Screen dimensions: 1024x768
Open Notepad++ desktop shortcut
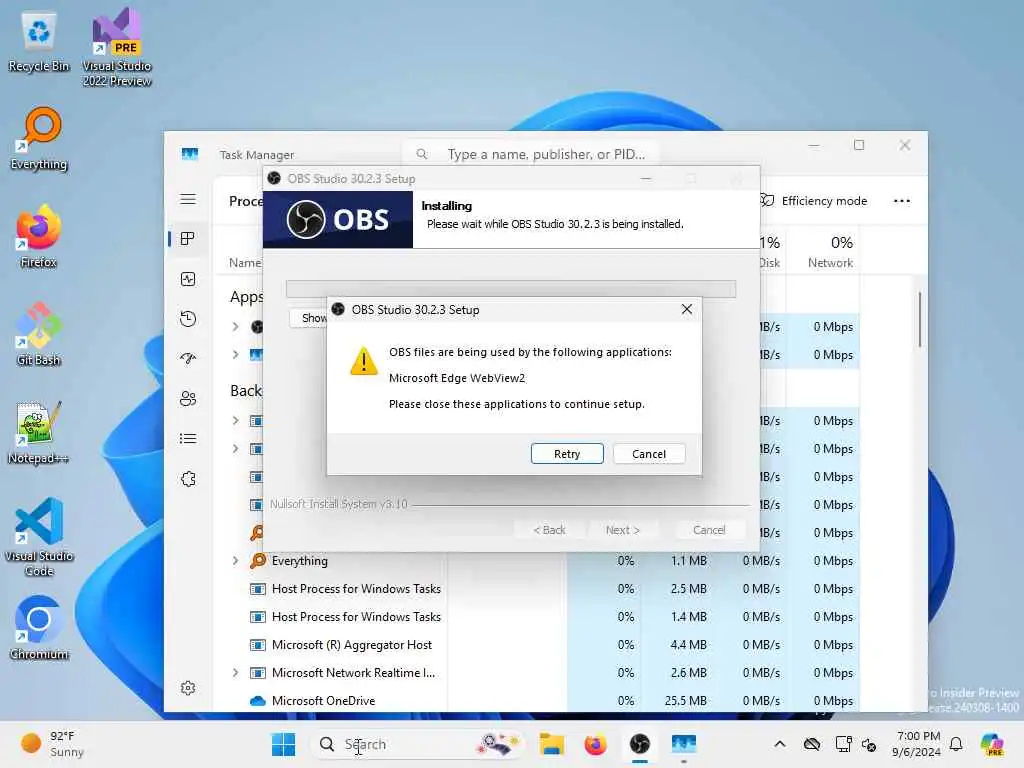tap(39, 432)
